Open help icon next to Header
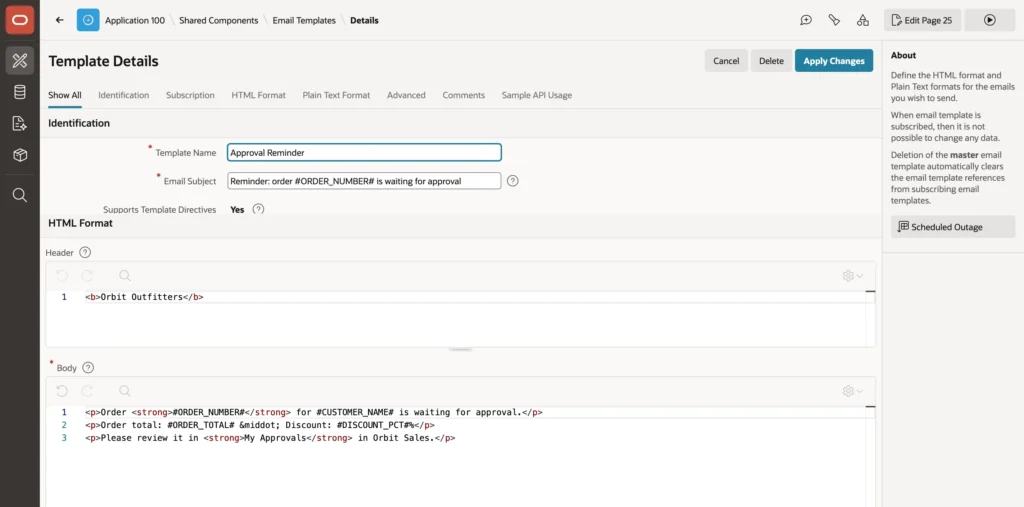This screenshot has width=1024, height=507. pyautogui.click(x=85, y=252)
